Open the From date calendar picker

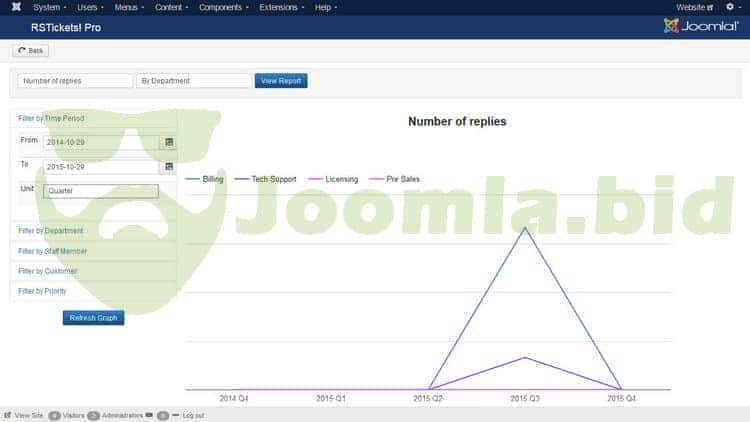[168, 142]
